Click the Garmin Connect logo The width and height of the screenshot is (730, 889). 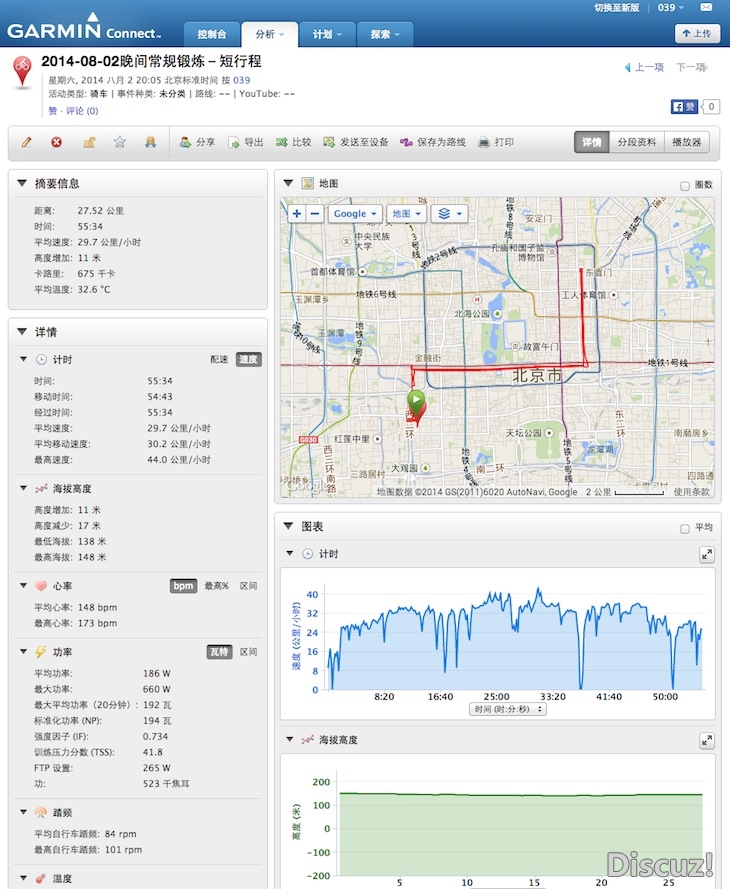tap(83, 28)
